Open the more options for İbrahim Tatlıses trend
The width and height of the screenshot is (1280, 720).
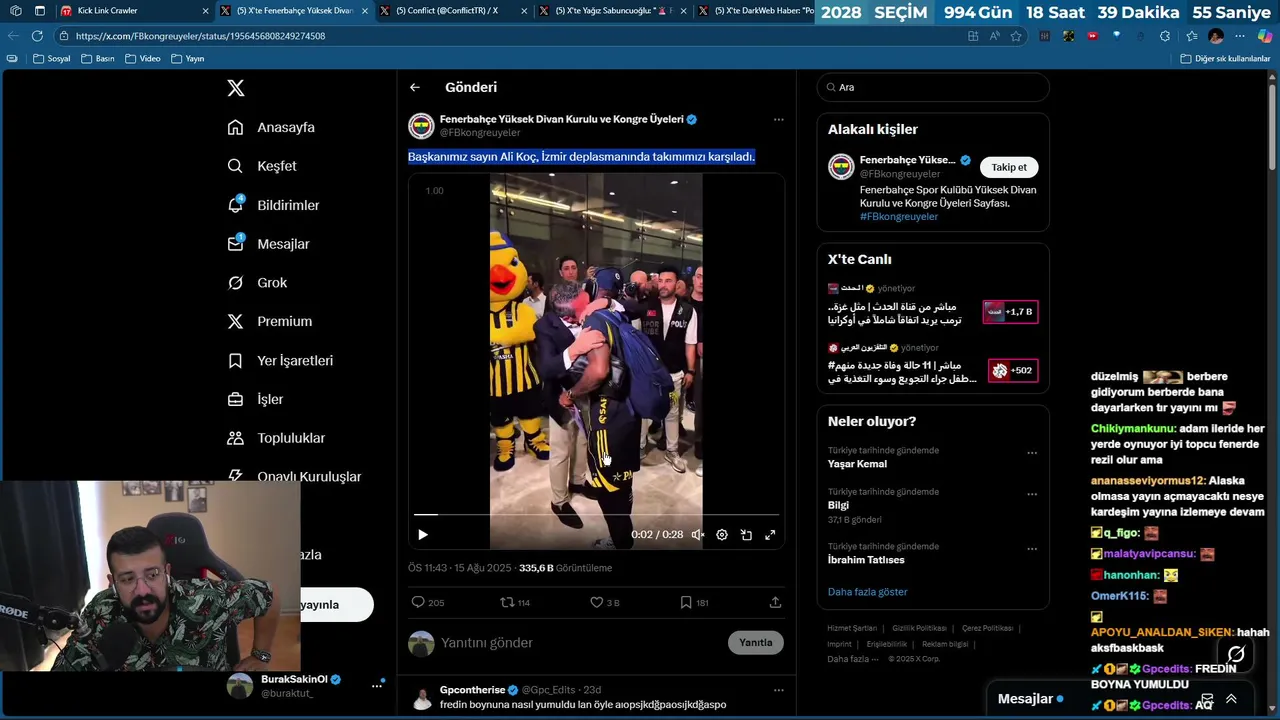[x=1032, y=549]
